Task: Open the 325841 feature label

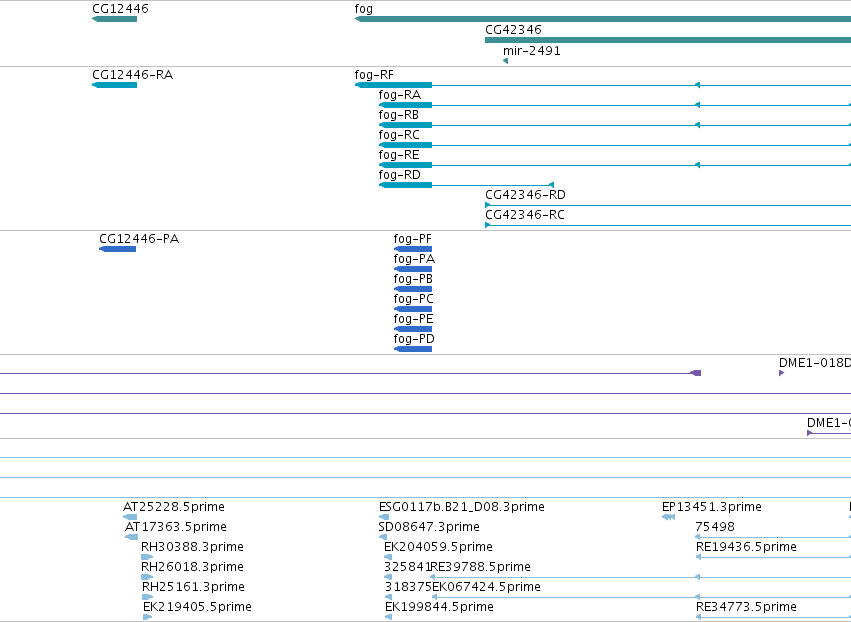Action: click(407, 567)
